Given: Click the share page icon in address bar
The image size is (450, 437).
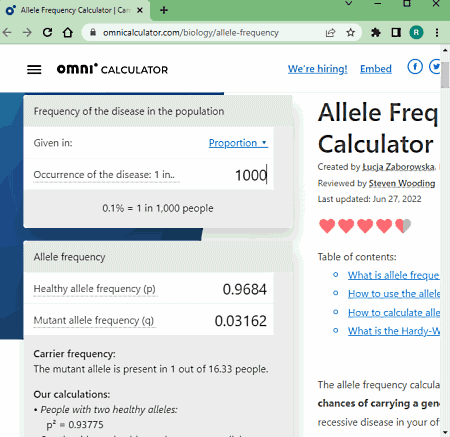Looking at the screenshot, I should pos(330,33).
